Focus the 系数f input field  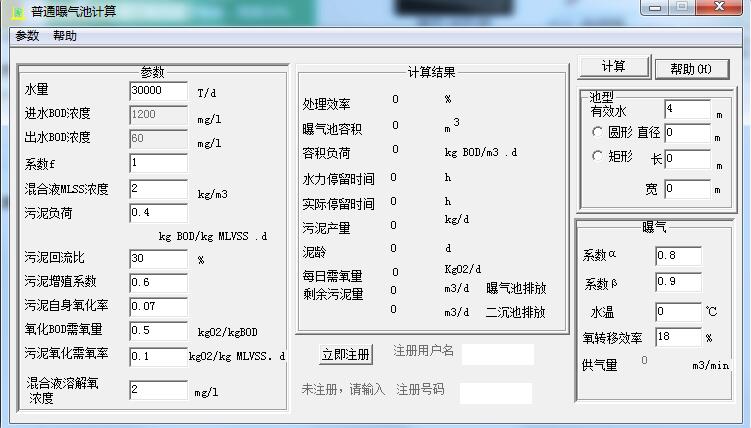pyautogui.click(x=159, y=163)
